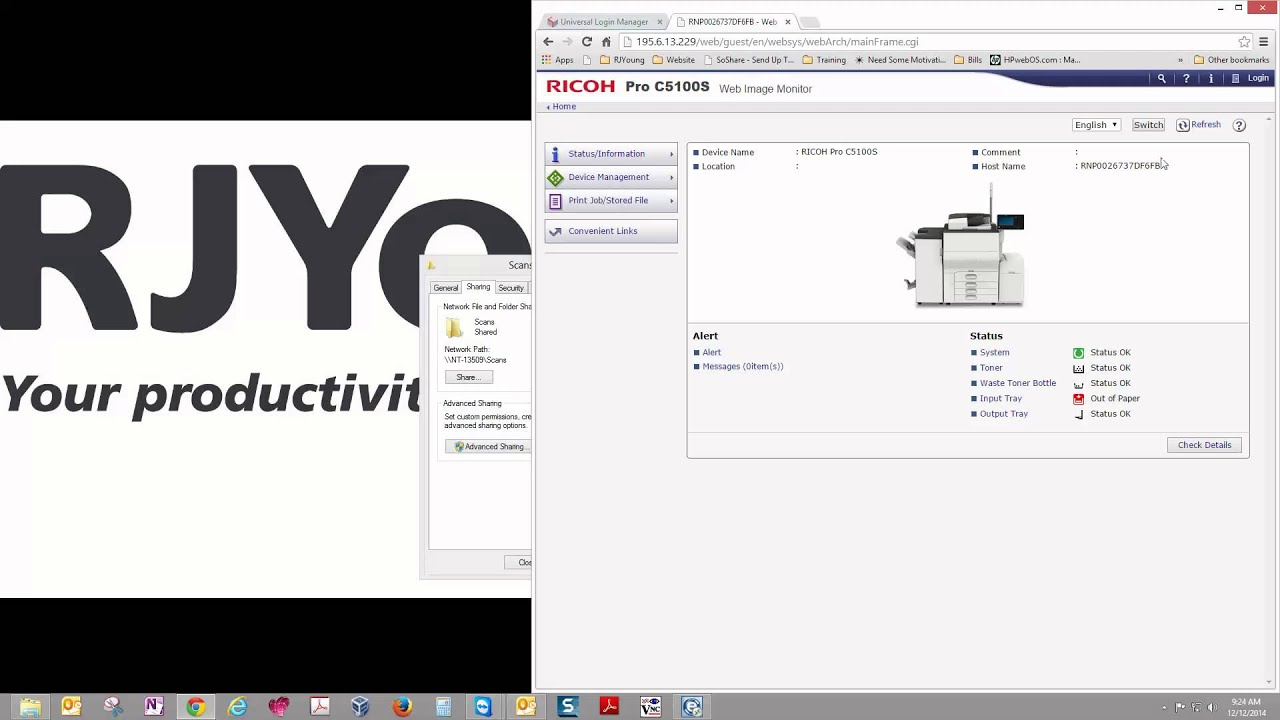The height and width of the screenshot is (720, 1280).
Task: Click the Waste Toner Bottle link
Action: tap(1017, 383)
